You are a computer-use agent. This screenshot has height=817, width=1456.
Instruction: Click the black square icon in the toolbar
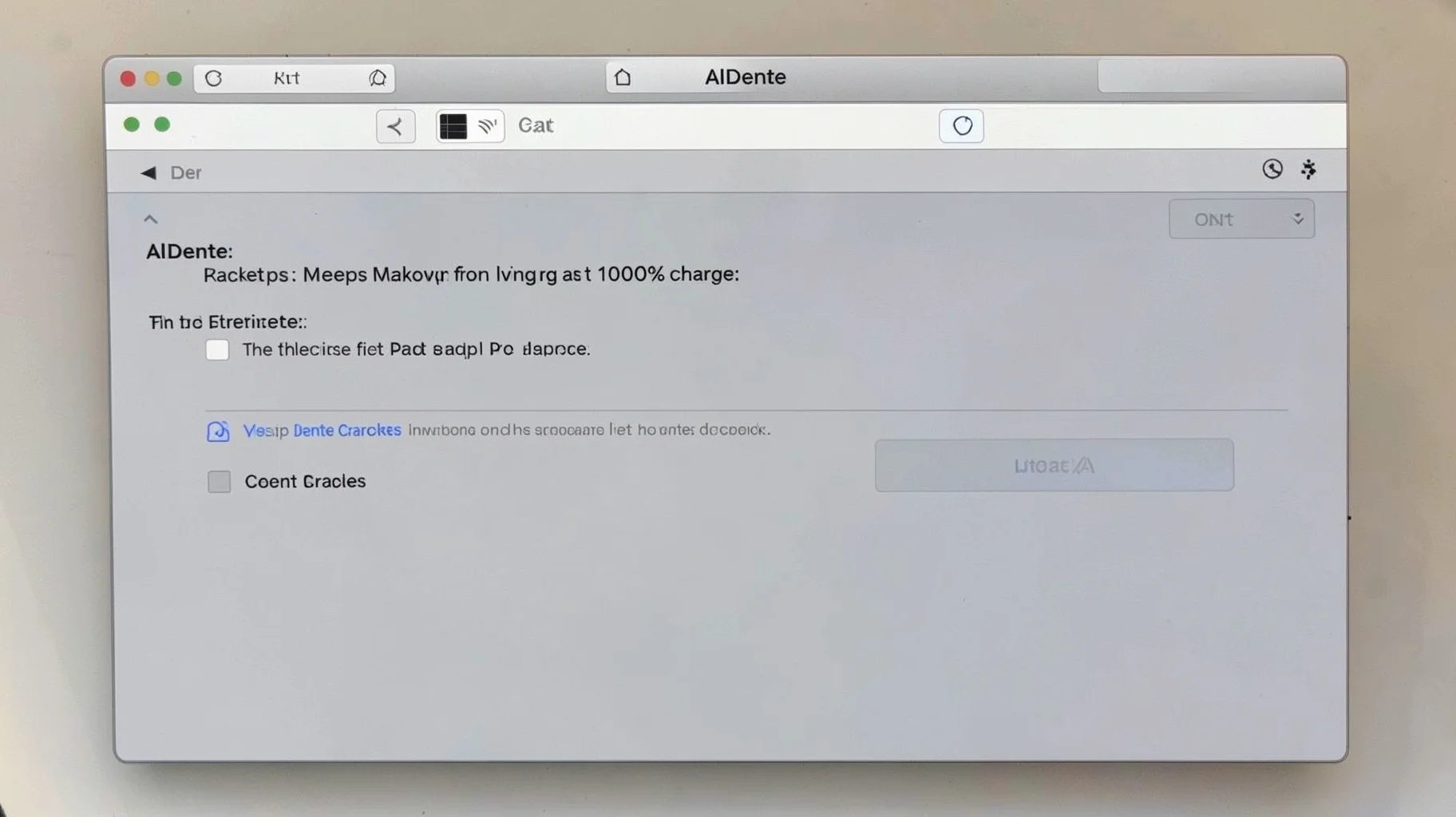point(453,126)
